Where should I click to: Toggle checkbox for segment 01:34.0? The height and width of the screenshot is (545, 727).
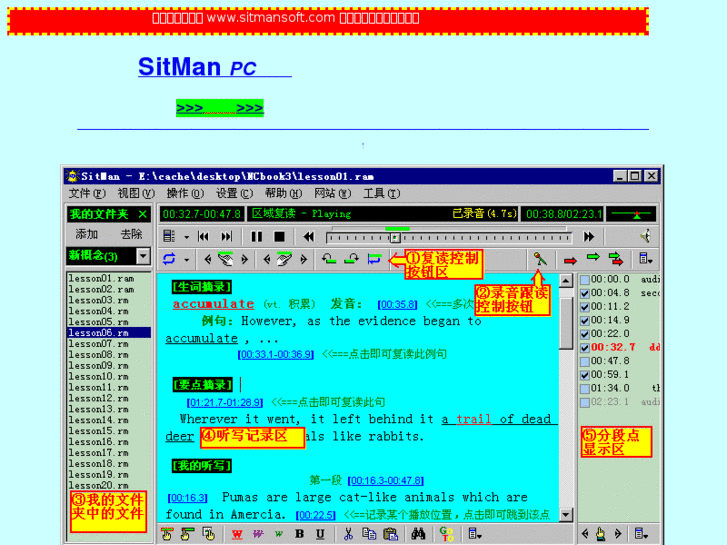coord(585,388)
